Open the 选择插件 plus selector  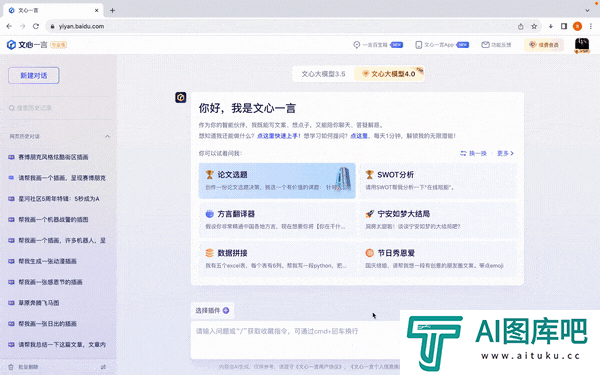click(212, 310)
